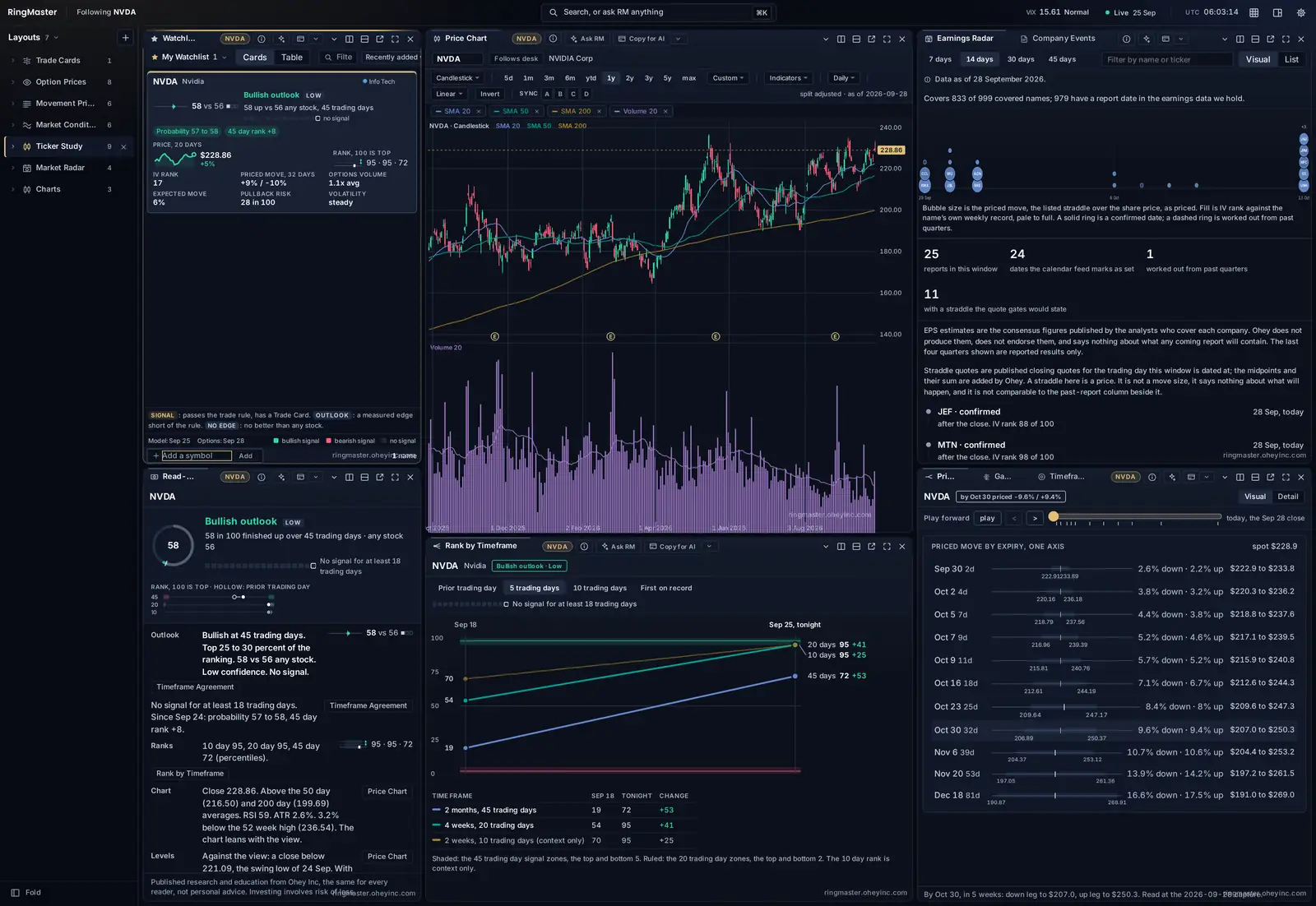Select the Table view tab in Watchlist
This screenshot has height=906, width=1316.
pos(292,58)
